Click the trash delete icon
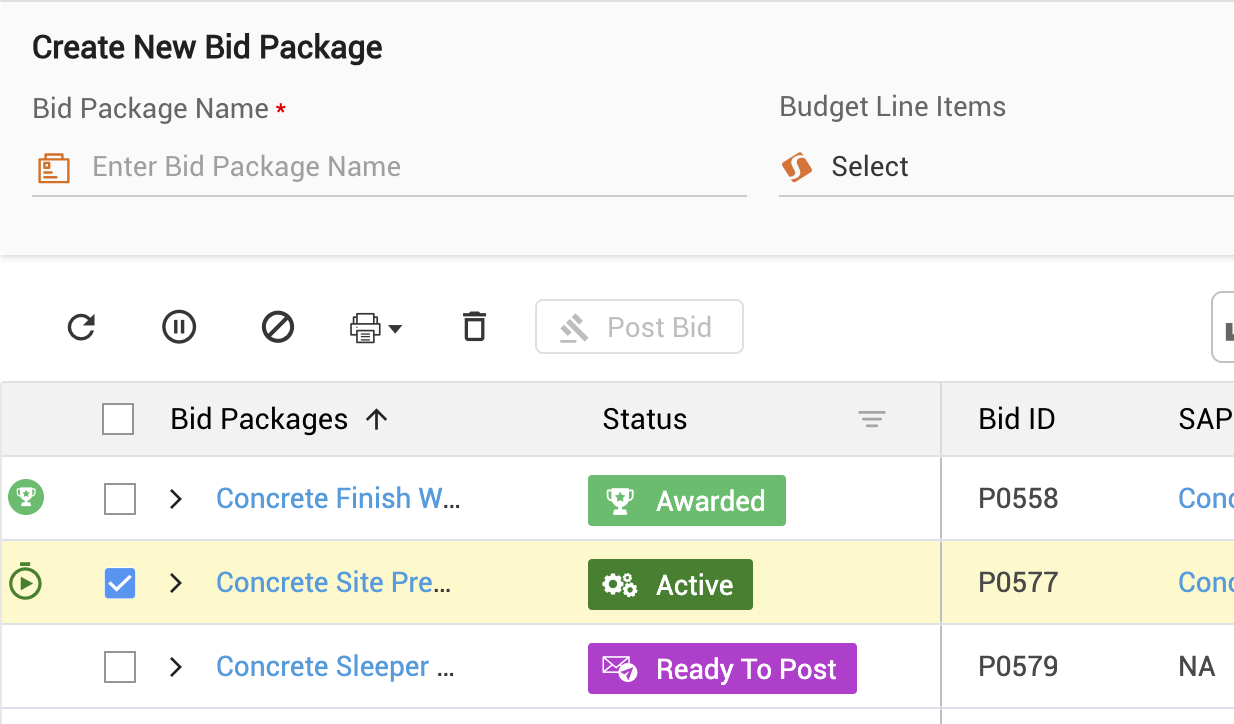The image size is (1234, 724). tap(474, 327)
